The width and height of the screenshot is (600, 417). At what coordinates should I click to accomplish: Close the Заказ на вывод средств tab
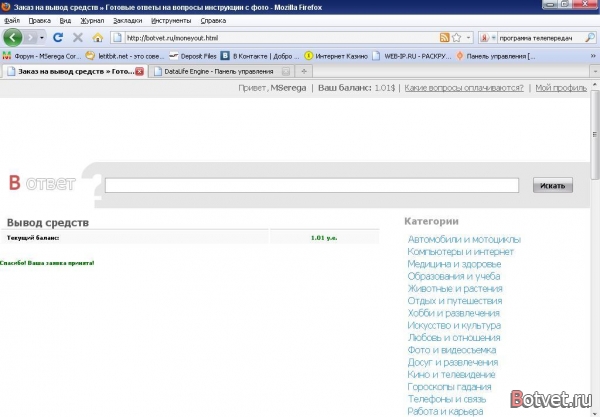click(140, 71)
